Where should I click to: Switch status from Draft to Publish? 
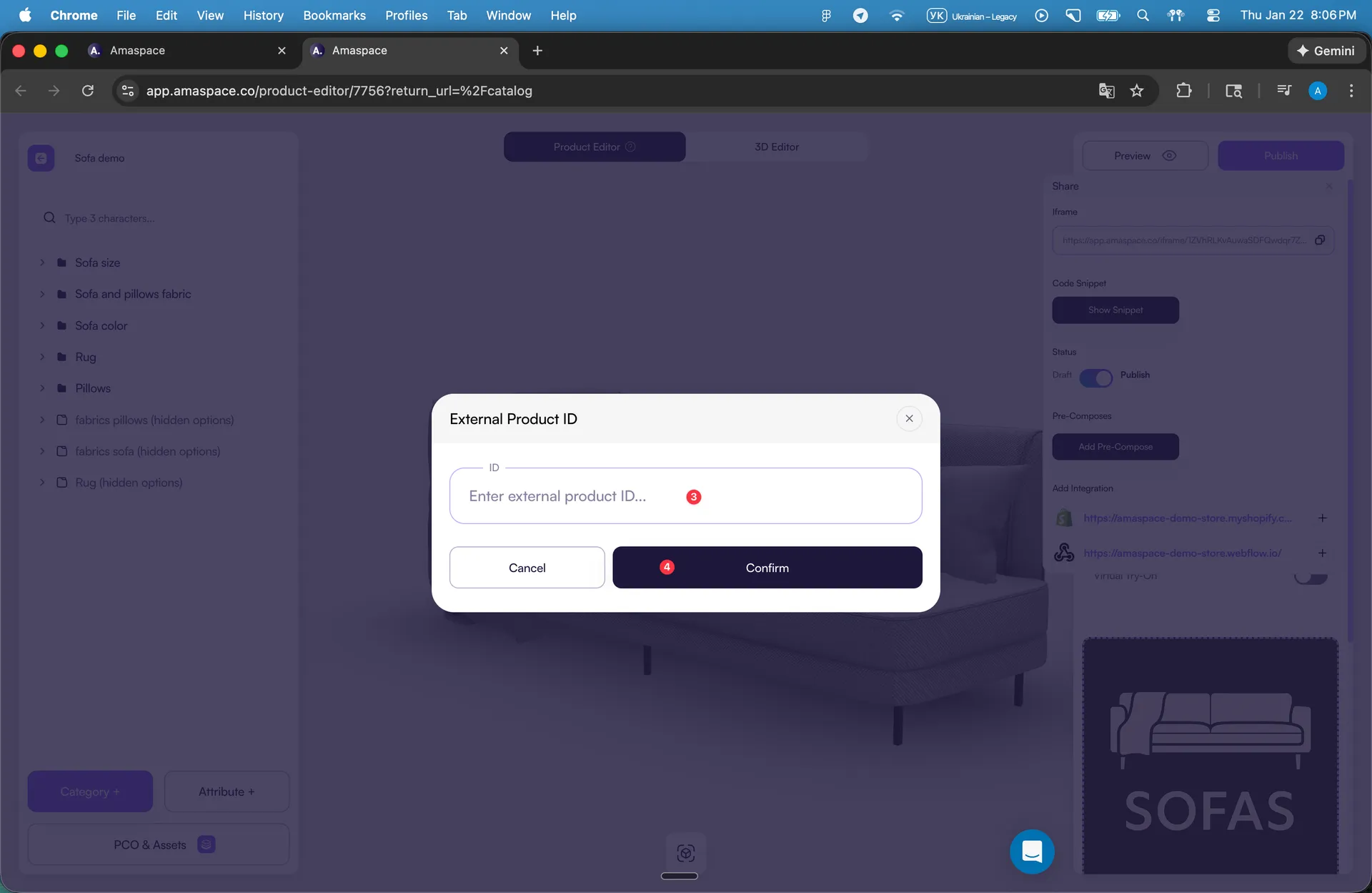coord(1095,378)
